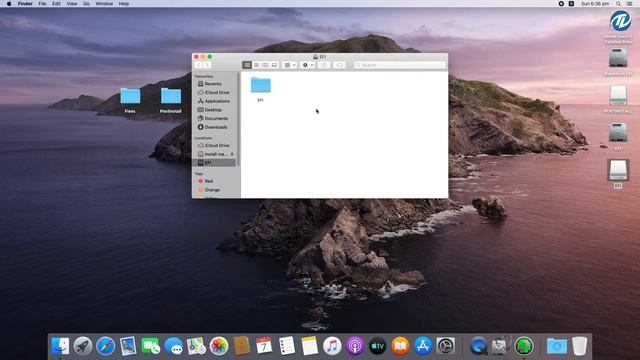Open Documents in Finder sidebar
The height and width of the screenshot is (360, 640).
pos(215,118)
